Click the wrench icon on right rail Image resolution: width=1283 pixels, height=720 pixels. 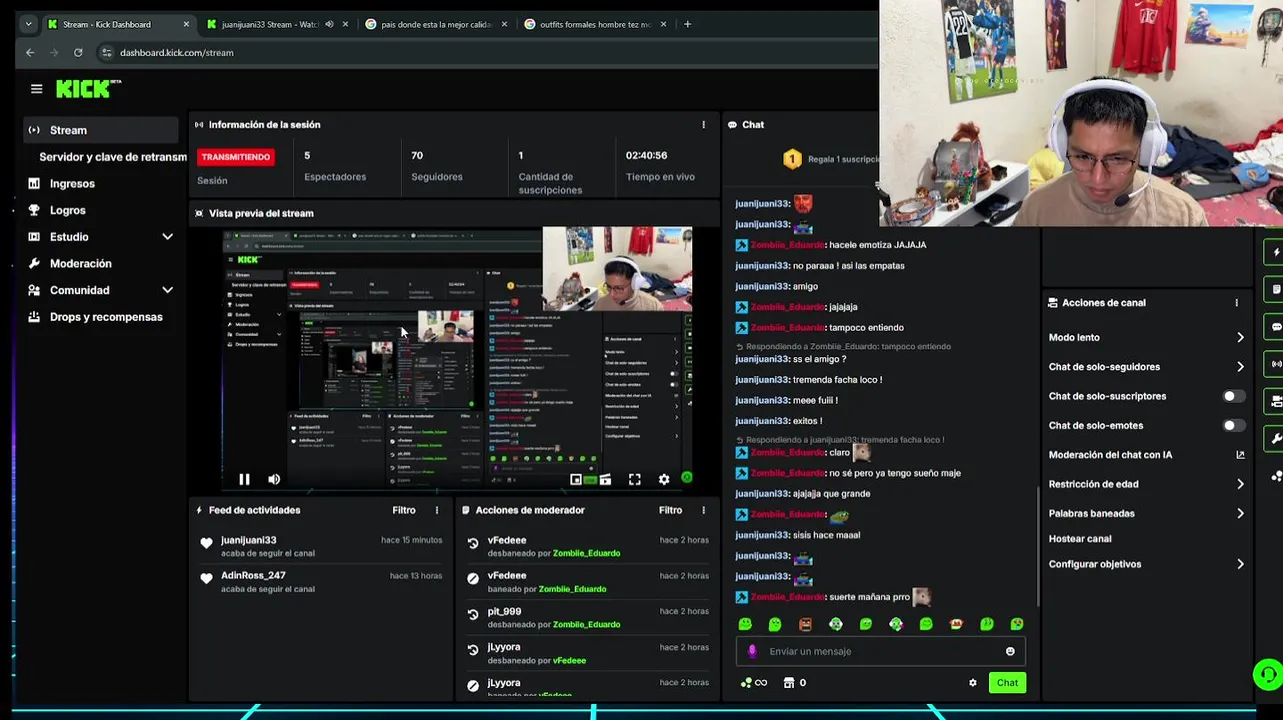pyautogui.click(x=1275, y=439)
